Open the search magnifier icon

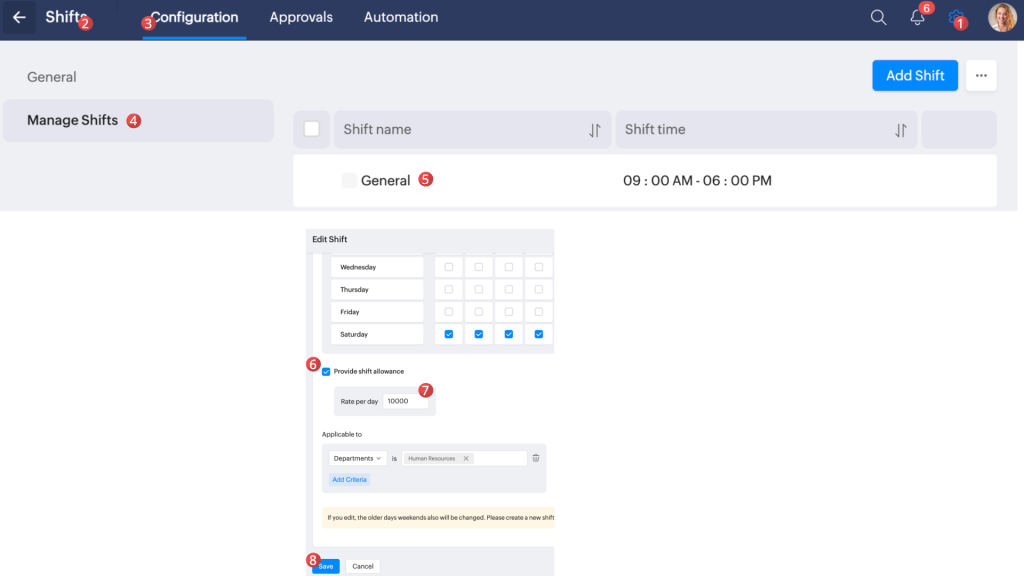[x=878, y=18]
